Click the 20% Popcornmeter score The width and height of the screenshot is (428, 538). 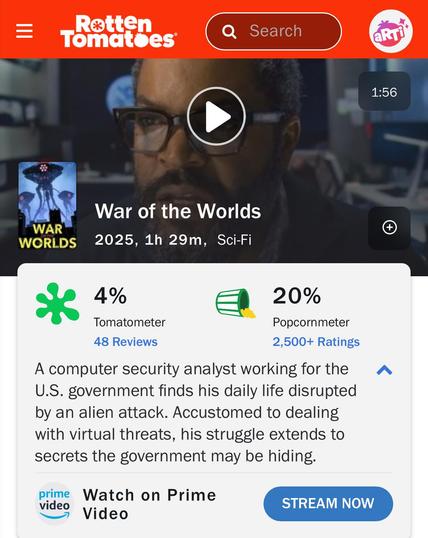coord(297,295)
